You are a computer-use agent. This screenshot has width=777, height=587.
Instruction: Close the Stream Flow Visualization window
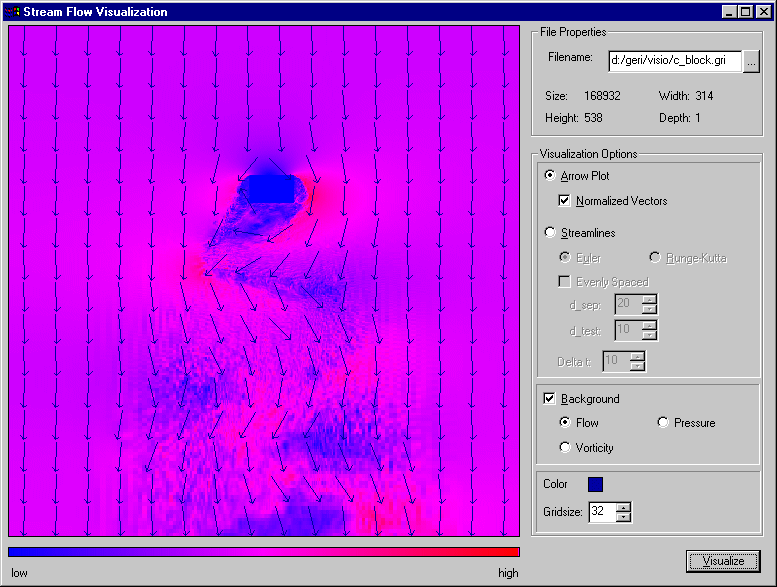point(764,12)
